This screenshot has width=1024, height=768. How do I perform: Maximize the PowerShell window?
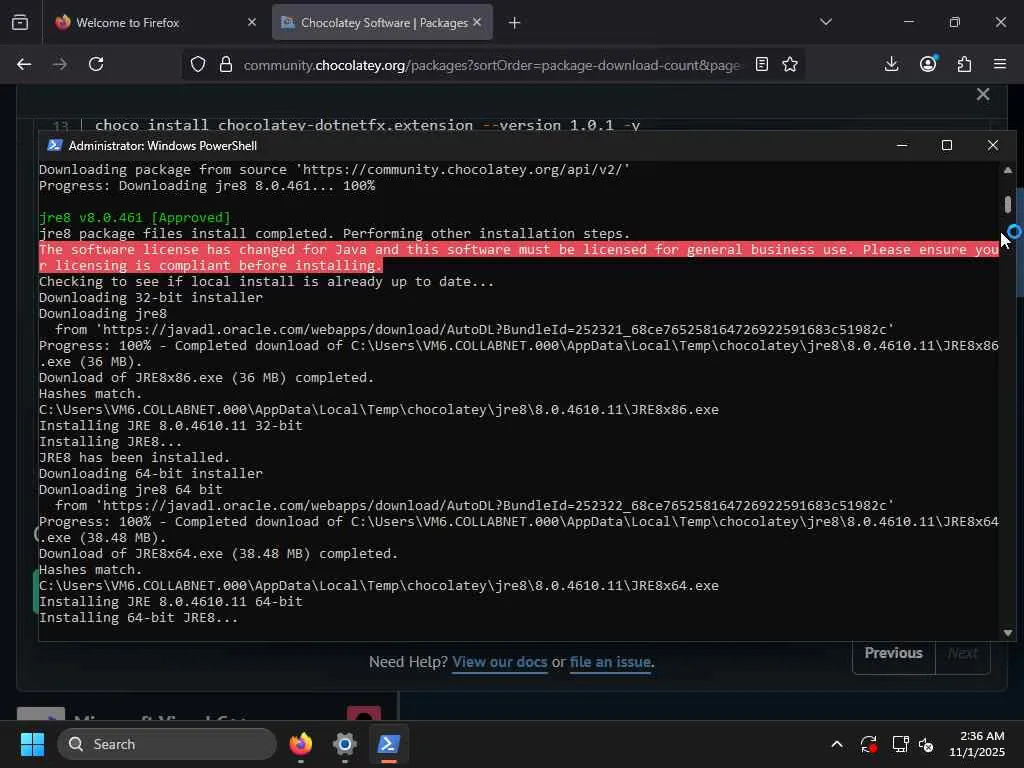coord(947,145)
